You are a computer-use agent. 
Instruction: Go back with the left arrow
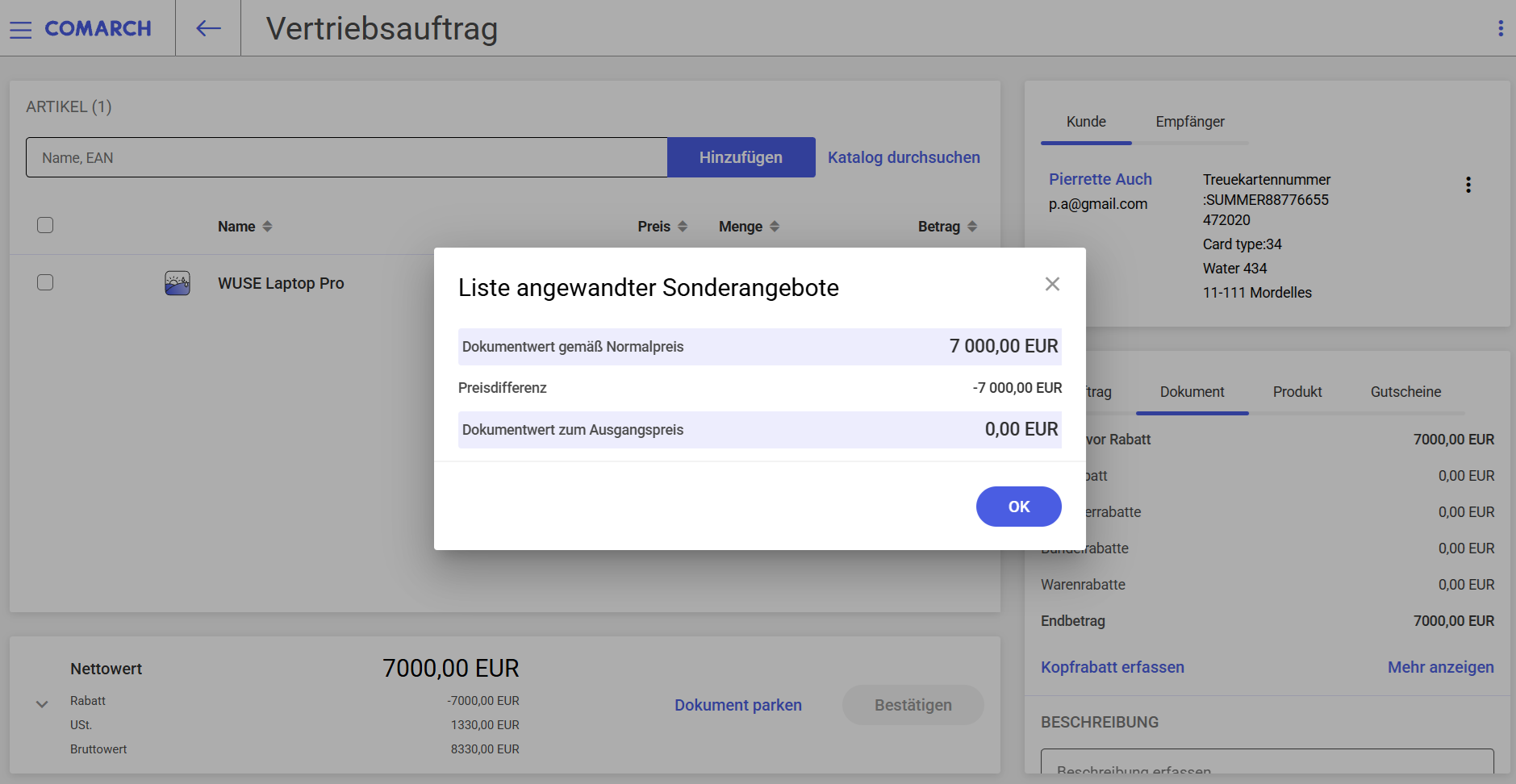[x=208, y=28]
